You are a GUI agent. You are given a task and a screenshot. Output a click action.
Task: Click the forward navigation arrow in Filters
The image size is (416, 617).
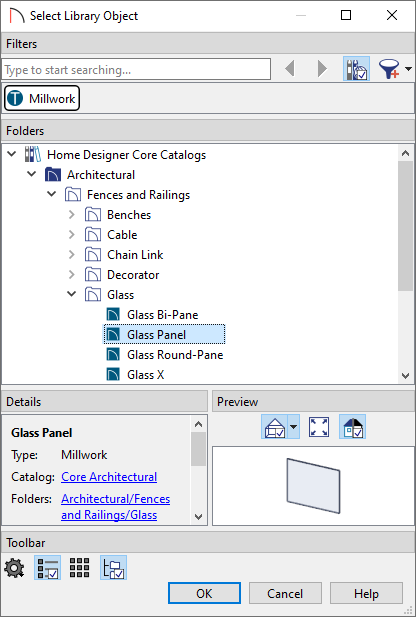322,69
